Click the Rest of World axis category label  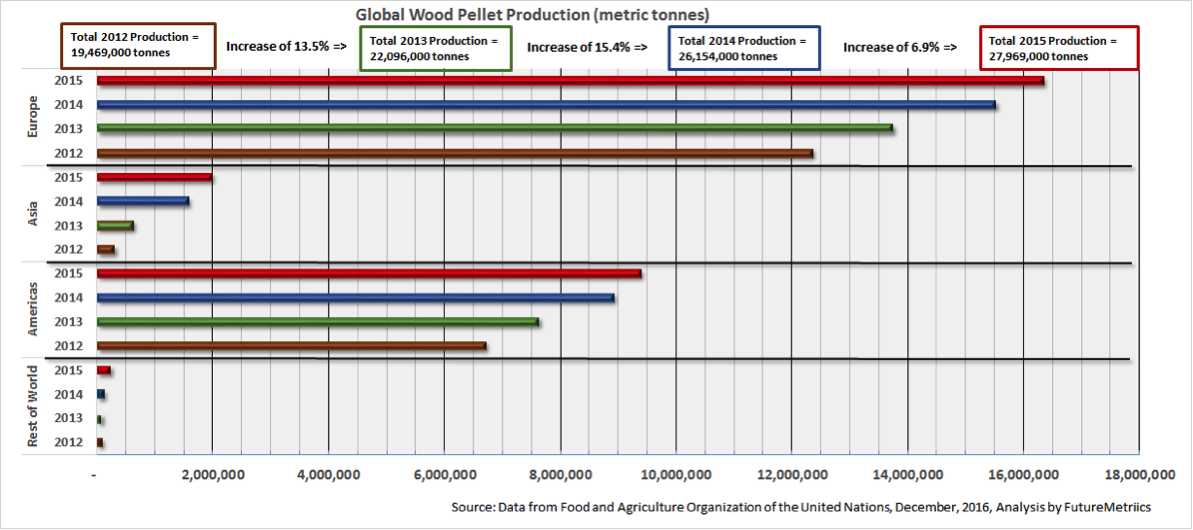[33, 405]
